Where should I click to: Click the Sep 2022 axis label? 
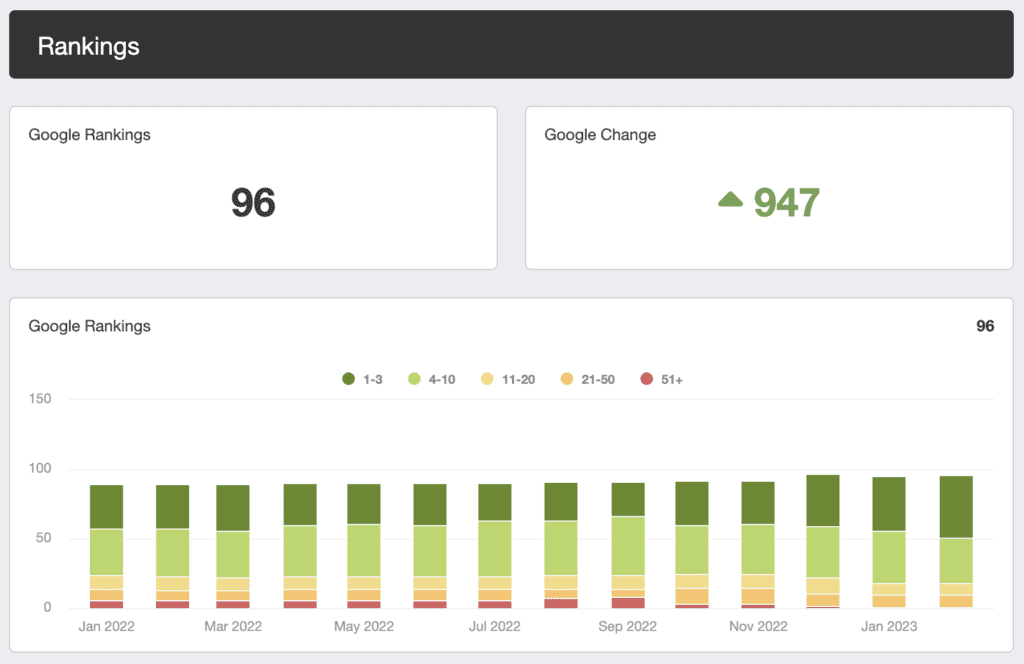pyautogui.click(x=628, y=626)
